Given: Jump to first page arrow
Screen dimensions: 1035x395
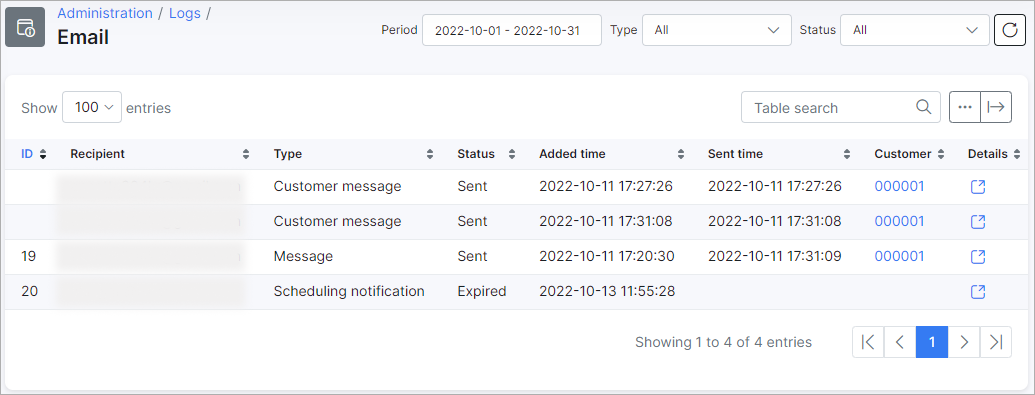Looking at the screenshot, I should click(868, 341).
